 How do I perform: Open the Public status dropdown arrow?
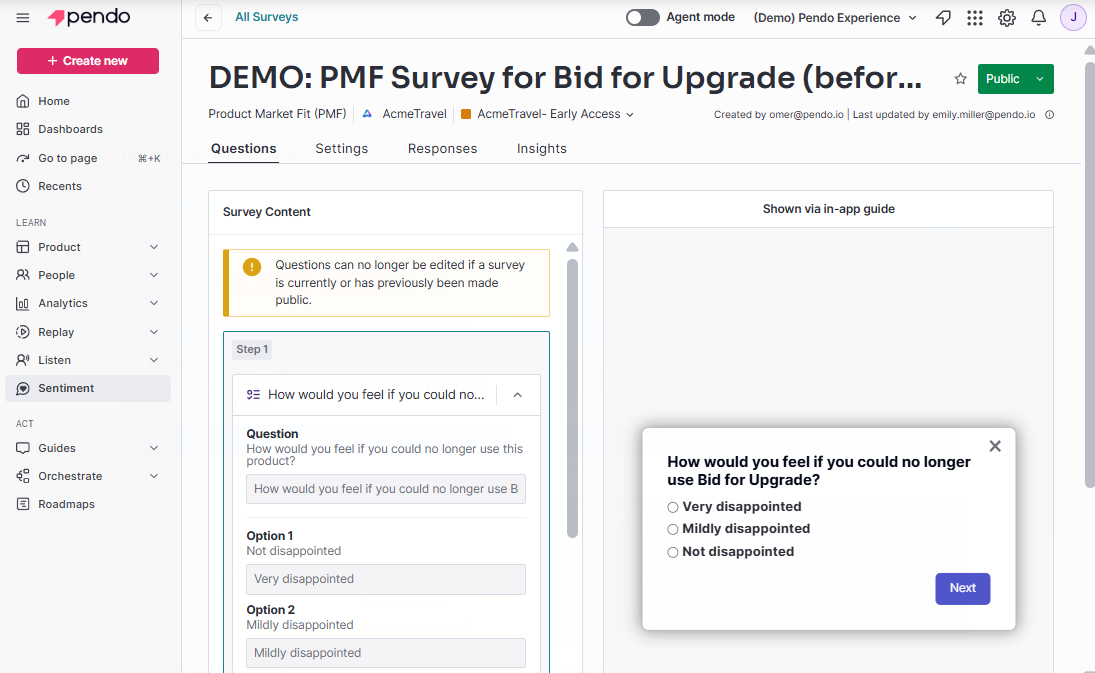(1040, 79)
